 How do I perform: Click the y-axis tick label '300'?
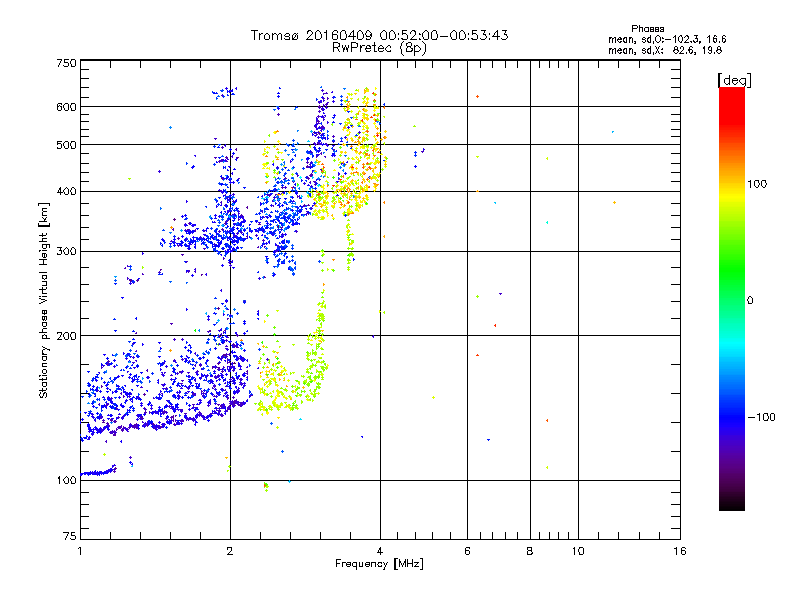point(66,252)
